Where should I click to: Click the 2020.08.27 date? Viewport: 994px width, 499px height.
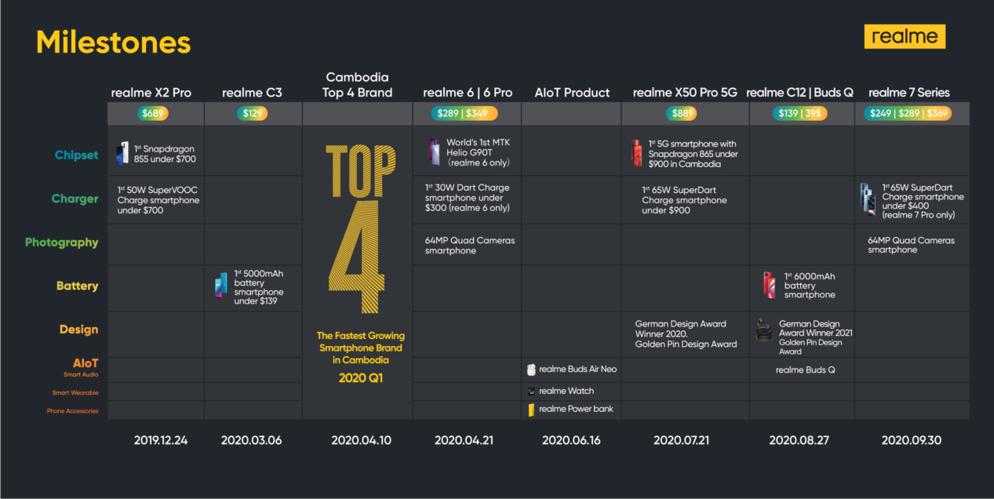coord(799,440)
